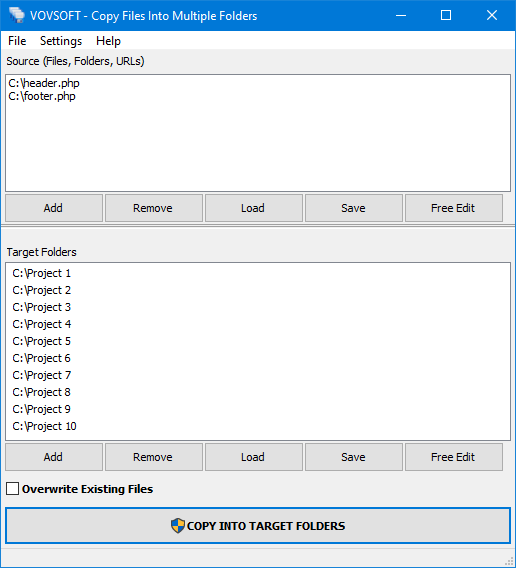
Task: Select C:\Project 2 target folder
Action: 41,290
